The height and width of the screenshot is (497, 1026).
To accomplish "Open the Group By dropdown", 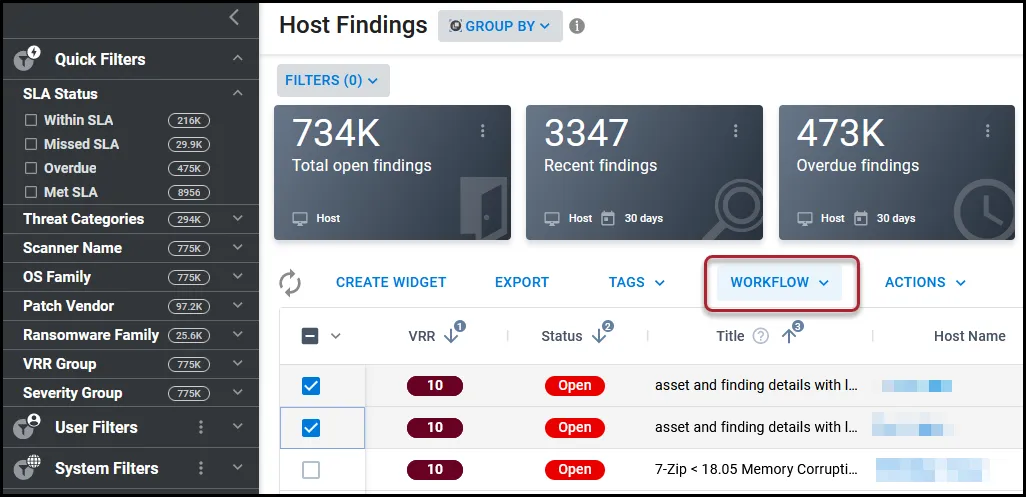I will click(500, 26).
